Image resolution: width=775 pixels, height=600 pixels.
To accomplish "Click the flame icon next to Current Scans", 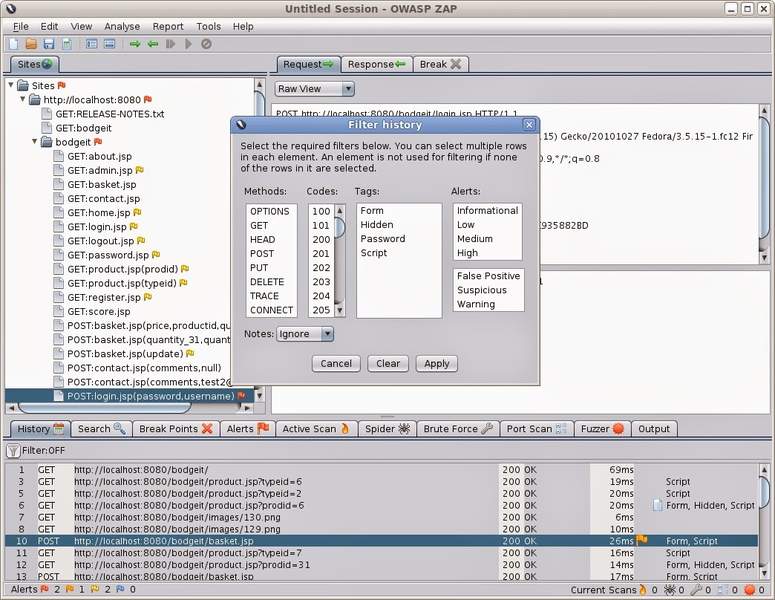I will point(643,589).
